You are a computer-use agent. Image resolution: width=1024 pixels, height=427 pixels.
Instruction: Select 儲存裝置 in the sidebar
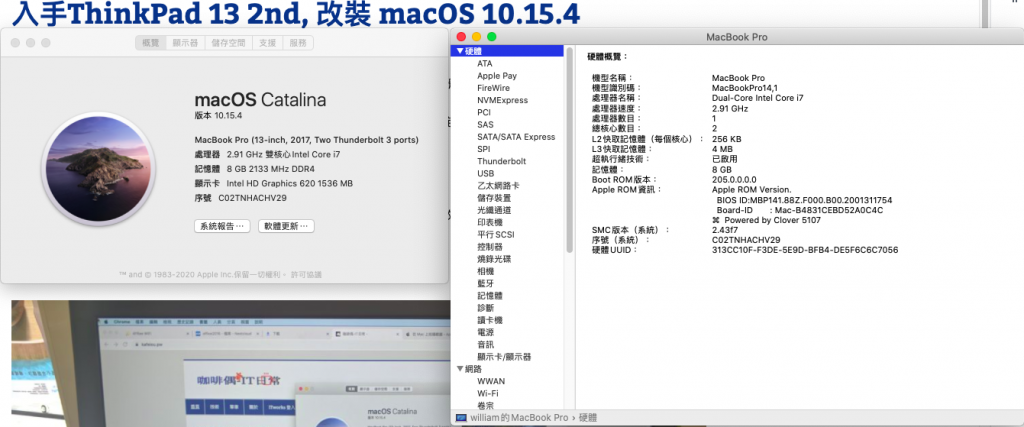[x=494, y=198]
